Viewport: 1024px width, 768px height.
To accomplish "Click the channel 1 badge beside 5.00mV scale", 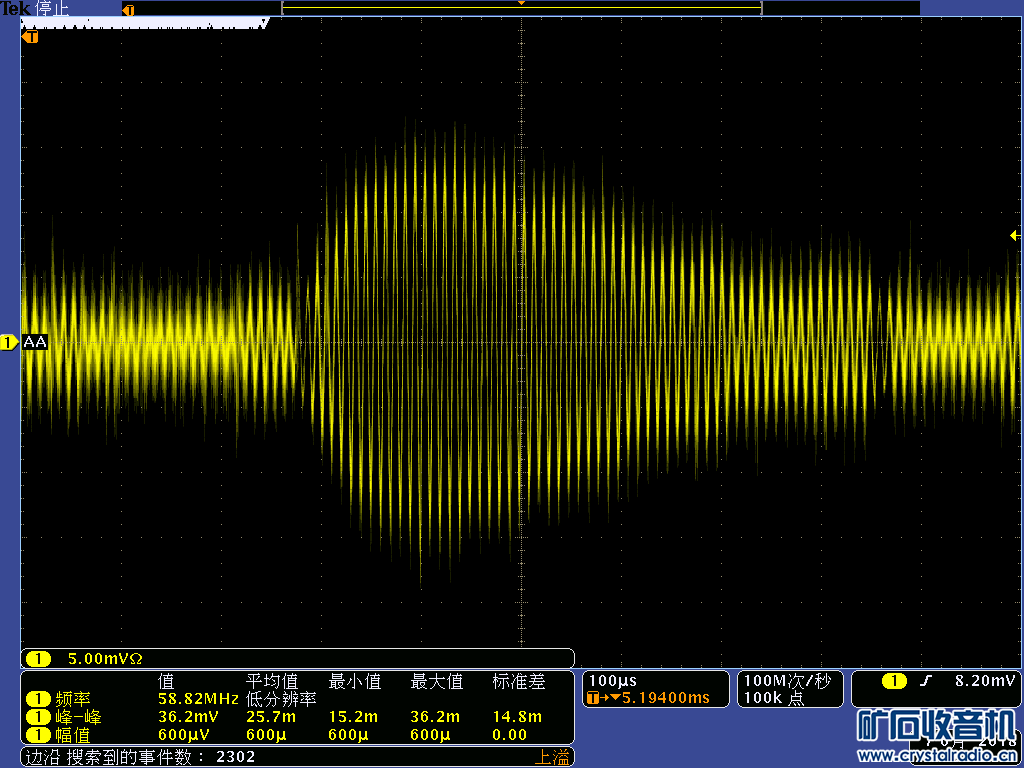I will 38,659.
